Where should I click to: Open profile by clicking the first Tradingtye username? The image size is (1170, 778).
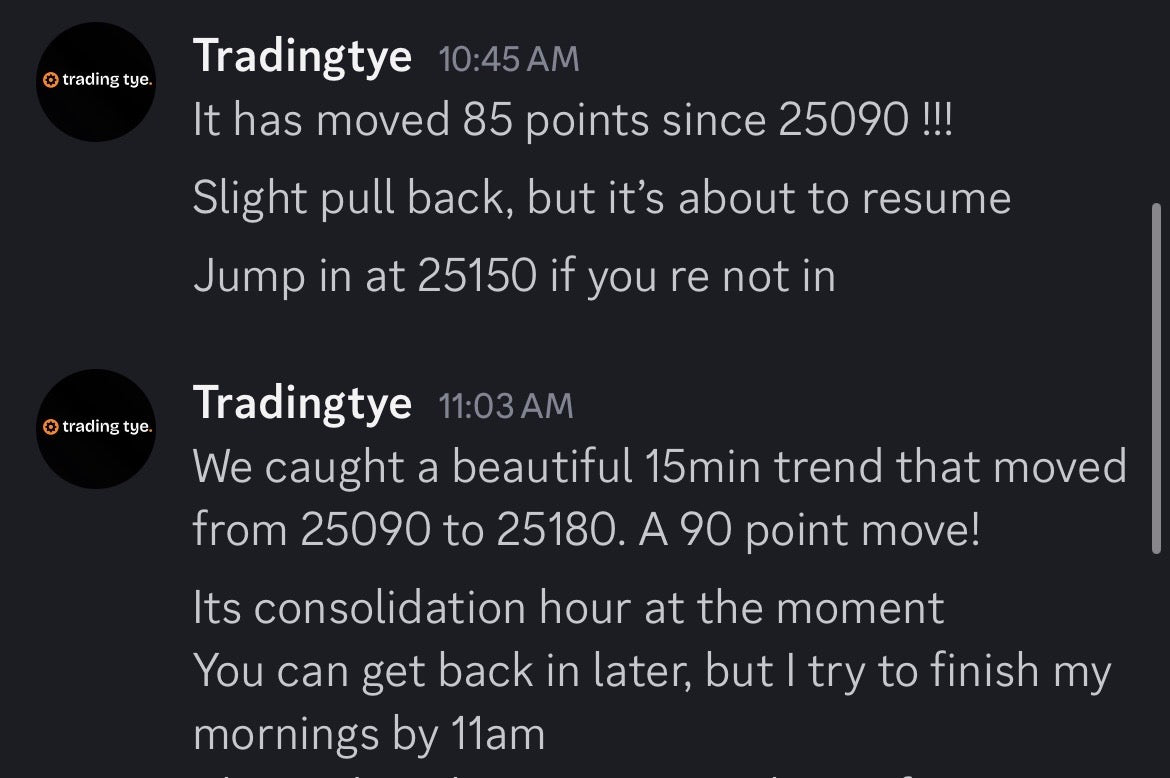click(x=302, y=56)
